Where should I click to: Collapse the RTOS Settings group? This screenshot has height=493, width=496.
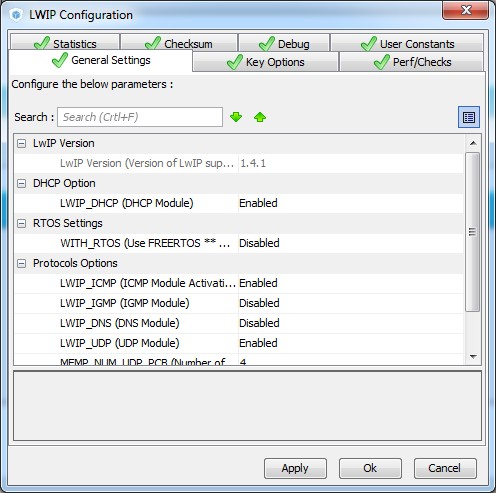click(x=21, y=223)
